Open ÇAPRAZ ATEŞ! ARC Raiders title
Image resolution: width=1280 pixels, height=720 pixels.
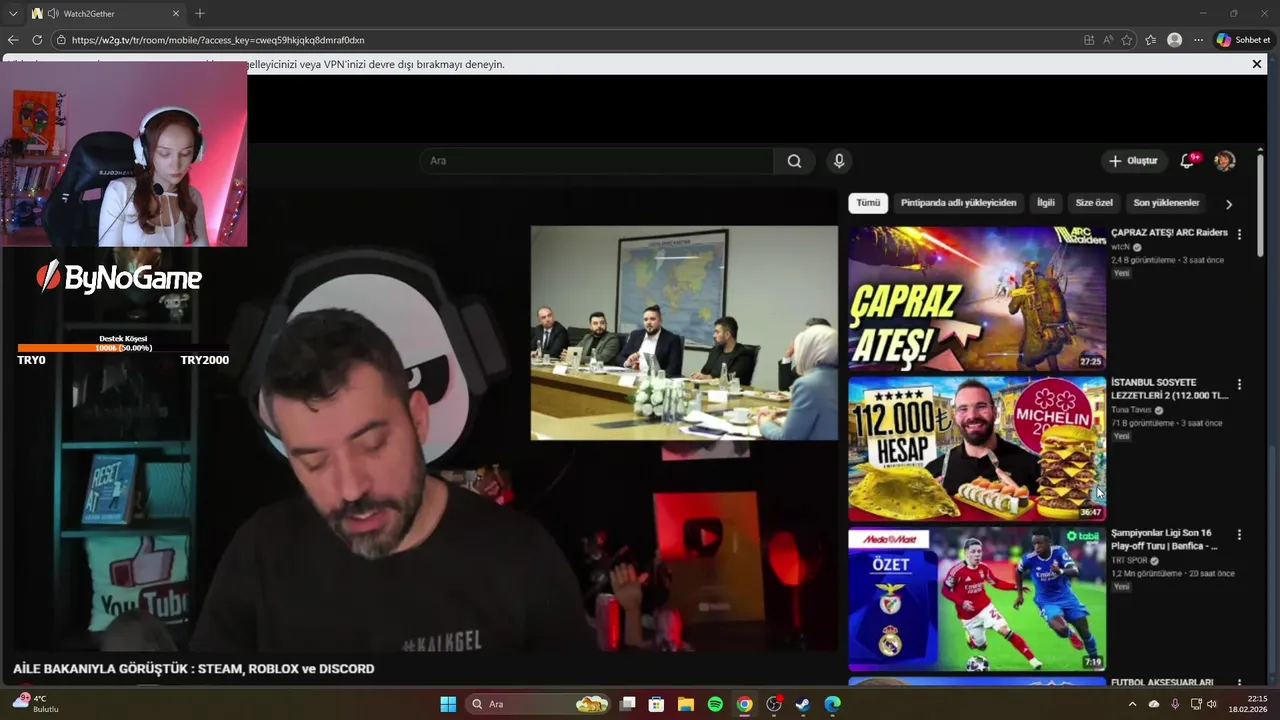pyautogui.click(x=1169, y=233)
